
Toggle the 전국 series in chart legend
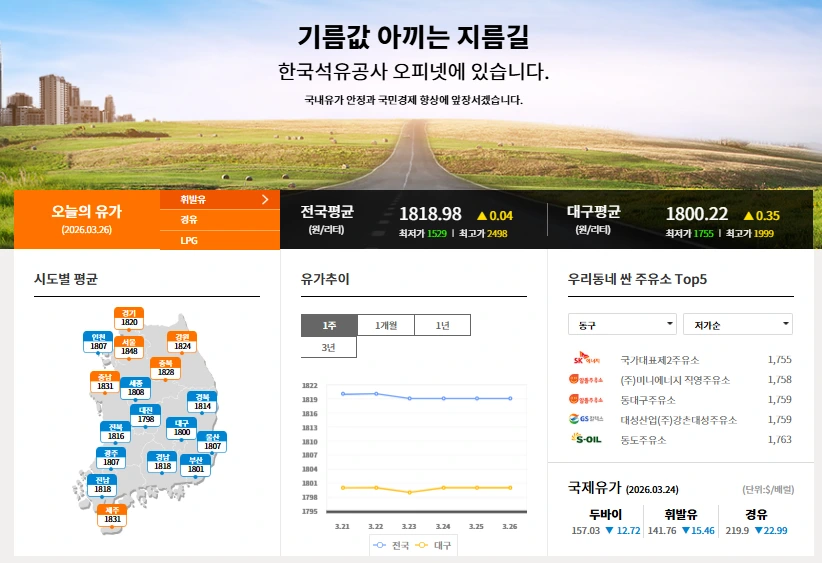391,546
